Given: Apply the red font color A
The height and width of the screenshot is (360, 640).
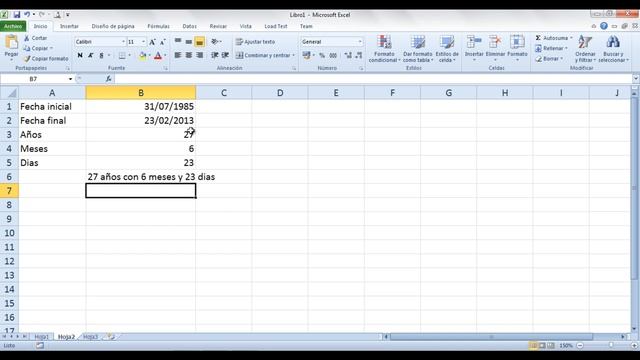Looking at the screenshot, I should [x=158, y=55].
